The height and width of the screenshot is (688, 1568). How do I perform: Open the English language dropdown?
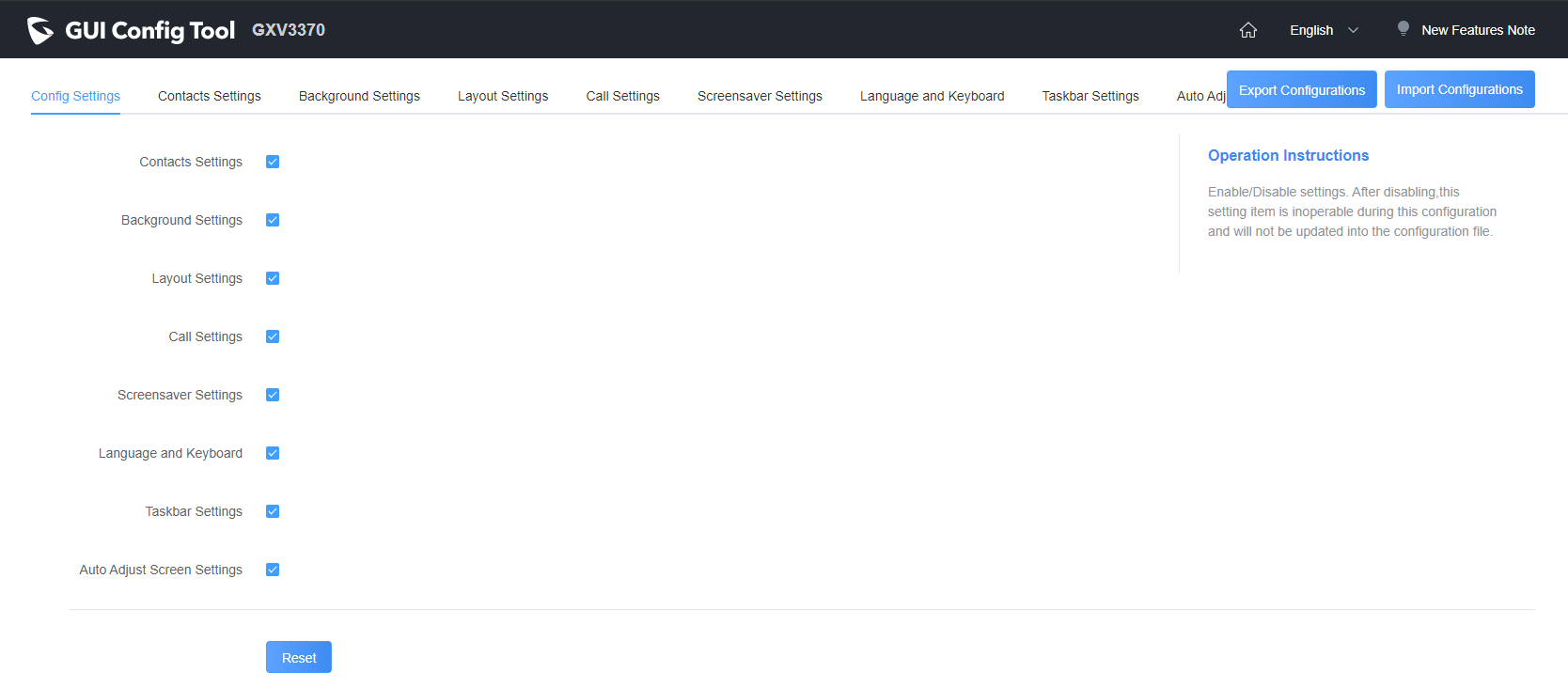pyautogui.click(x=1324, y=30)
